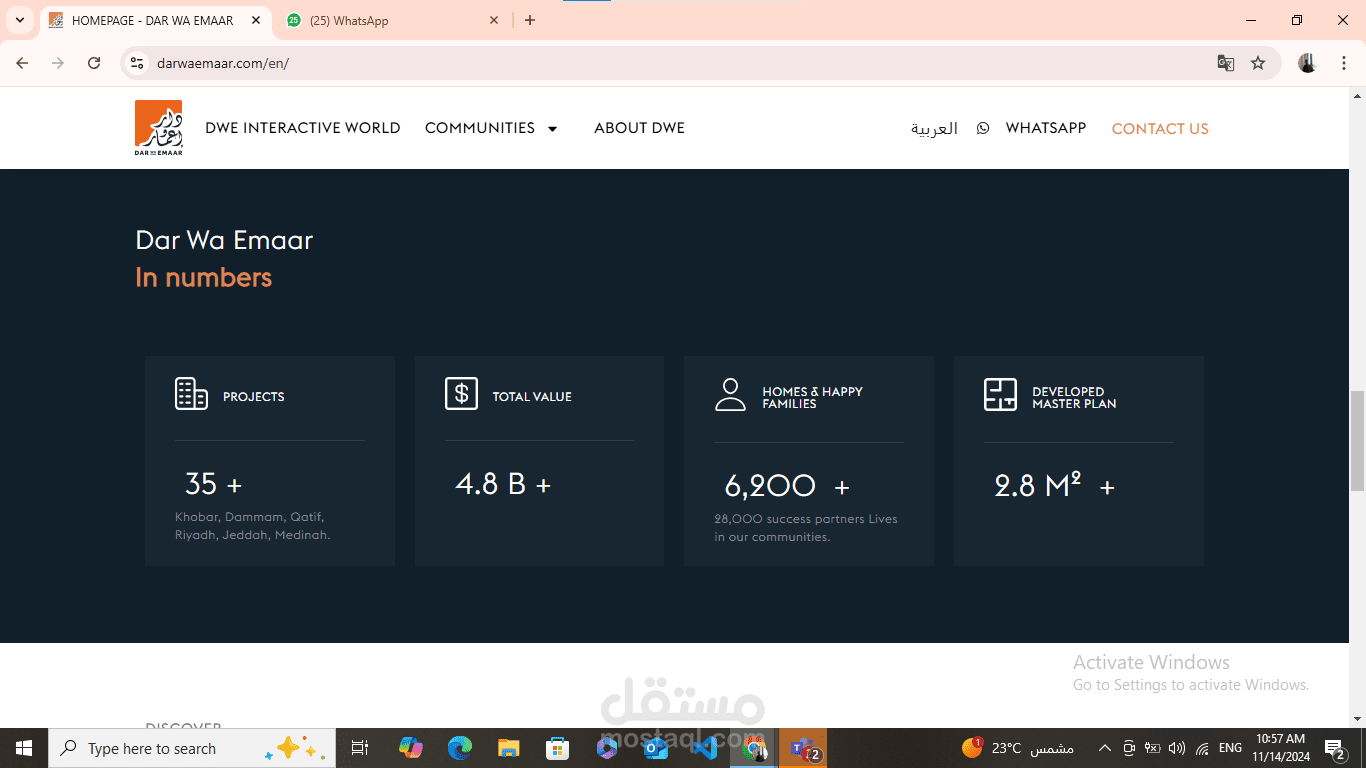Select the '35 +' projects figure
The width and height of the screenshot is (1366, 768).
[x=213, y=484]
